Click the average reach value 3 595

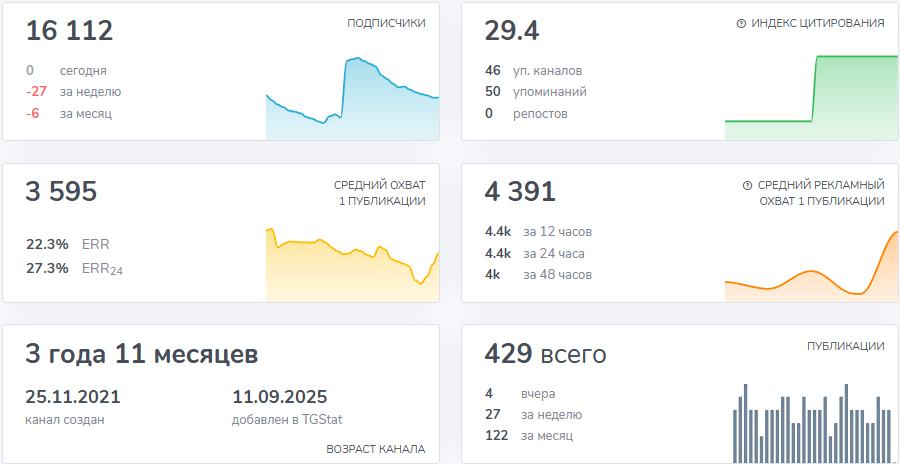[61, 192]
